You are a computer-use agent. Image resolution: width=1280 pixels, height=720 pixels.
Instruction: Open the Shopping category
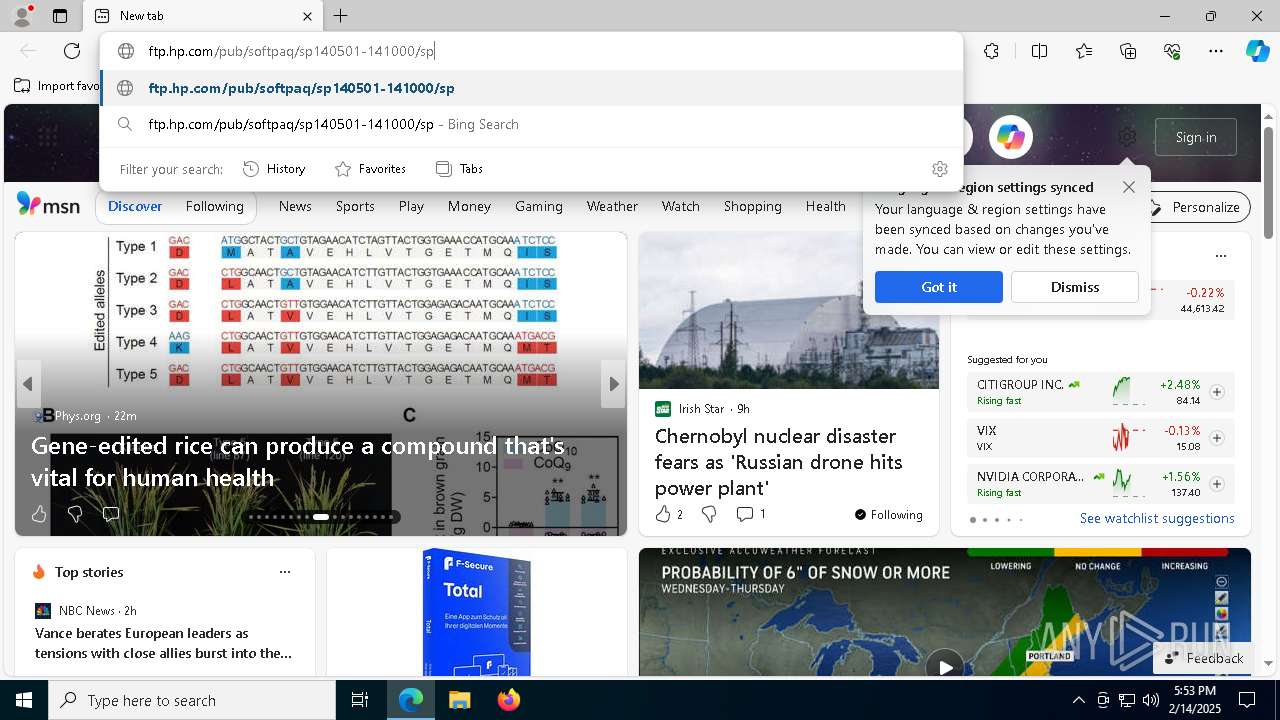click(753, 206)
